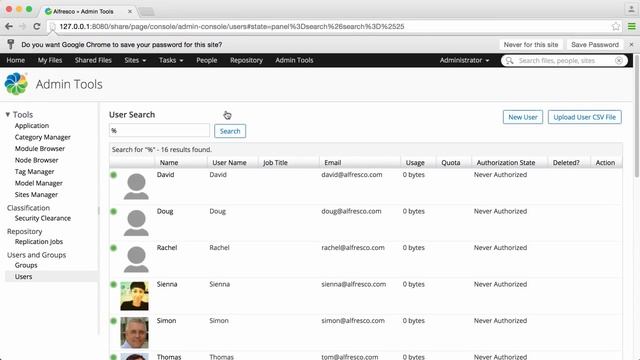Select Application in the Tools tree

coord(32,126)
